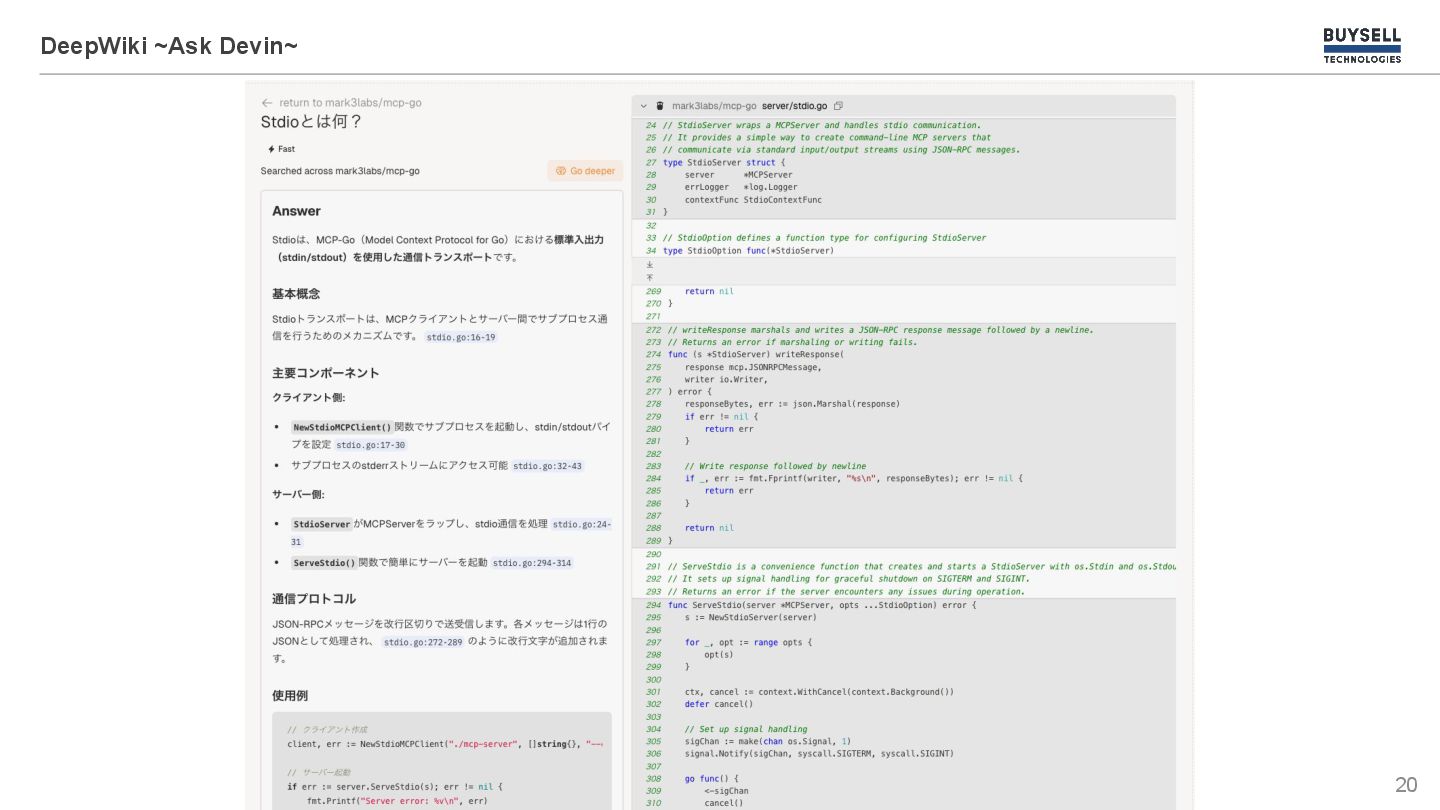1440x810 pixels.
Task: Click code line 278 json.Marshal(response)
Action: (792, 404)
